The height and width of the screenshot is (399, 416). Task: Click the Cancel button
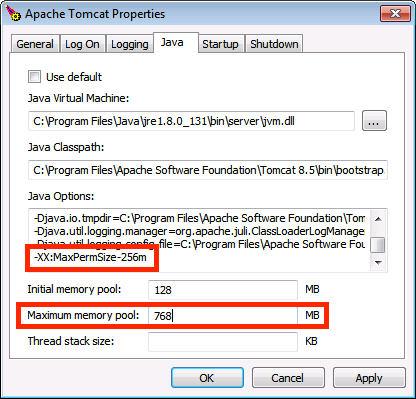point(288,378)
